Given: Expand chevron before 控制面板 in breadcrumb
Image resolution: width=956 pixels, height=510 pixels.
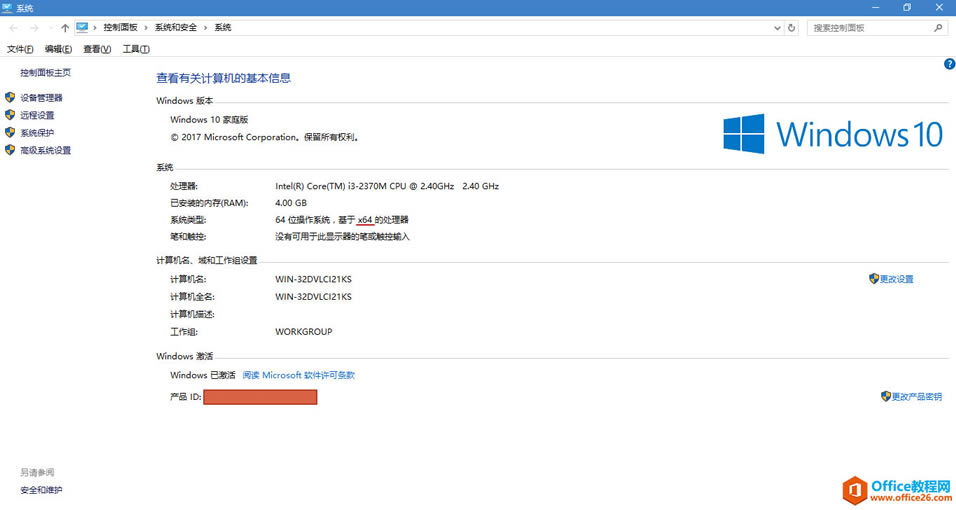Looking at the screenshot, I should pyautogui.click(x=95, y=28).
